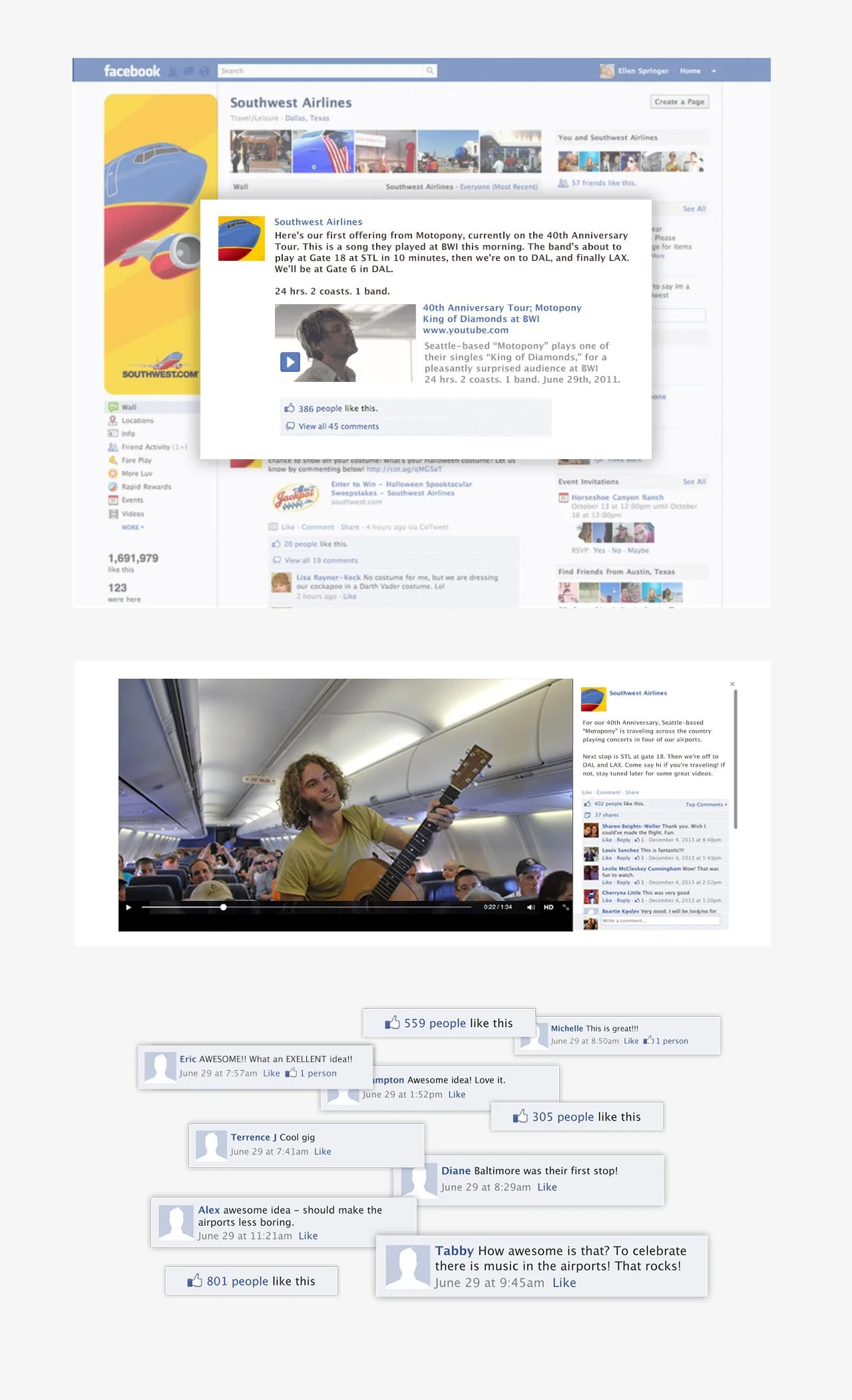Click Write a comment field in video panel

point(660,921)
